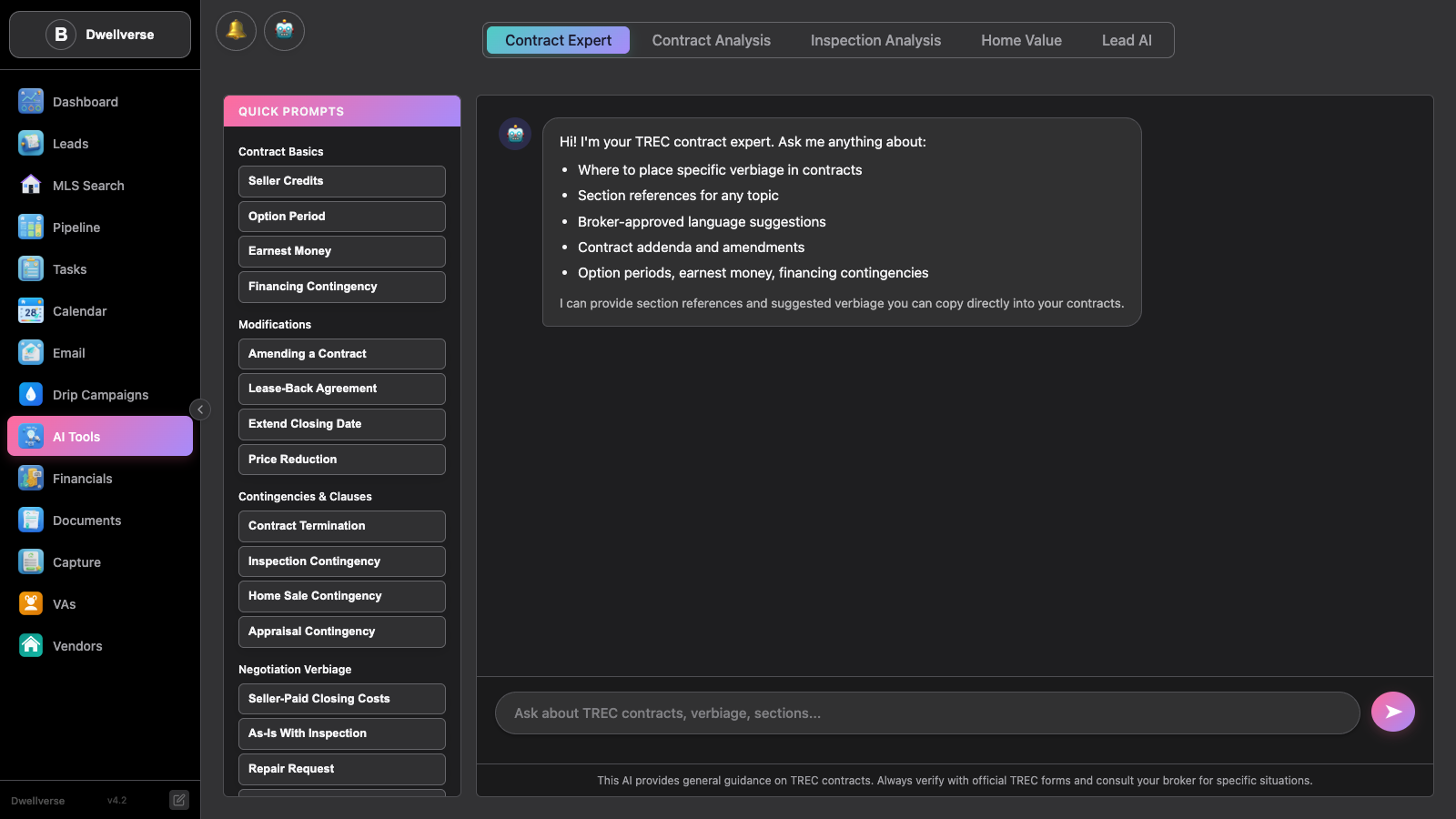
Task: Send message with the arrow button
Action: tap(1393, 712)
